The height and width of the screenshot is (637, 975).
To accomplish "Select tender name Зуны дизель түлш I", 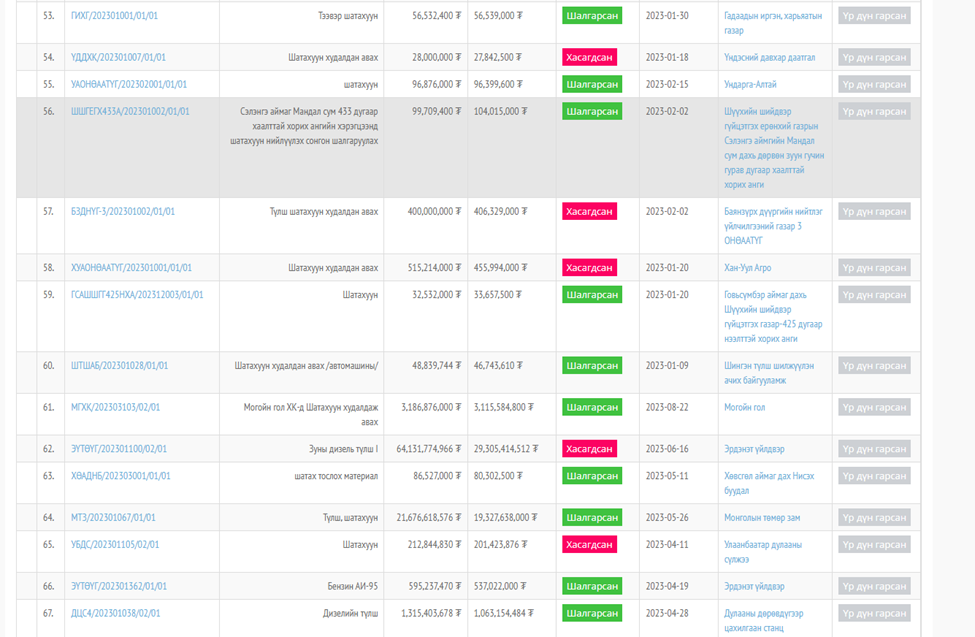I will coord(343,449).
